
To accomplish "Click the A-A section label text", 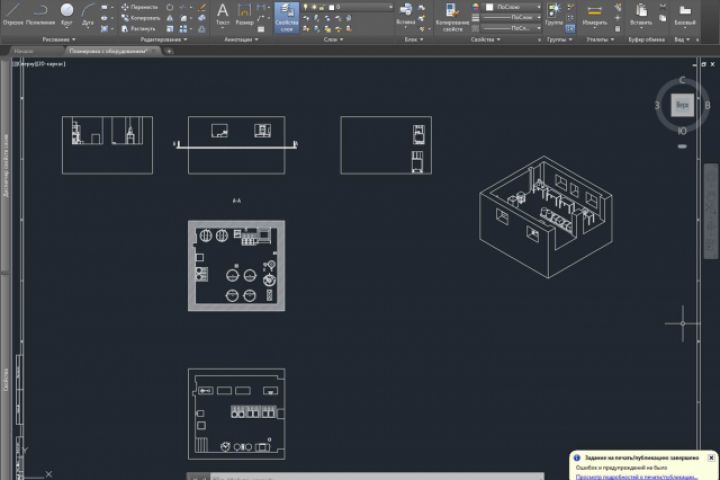I will (x=236, y=200).
